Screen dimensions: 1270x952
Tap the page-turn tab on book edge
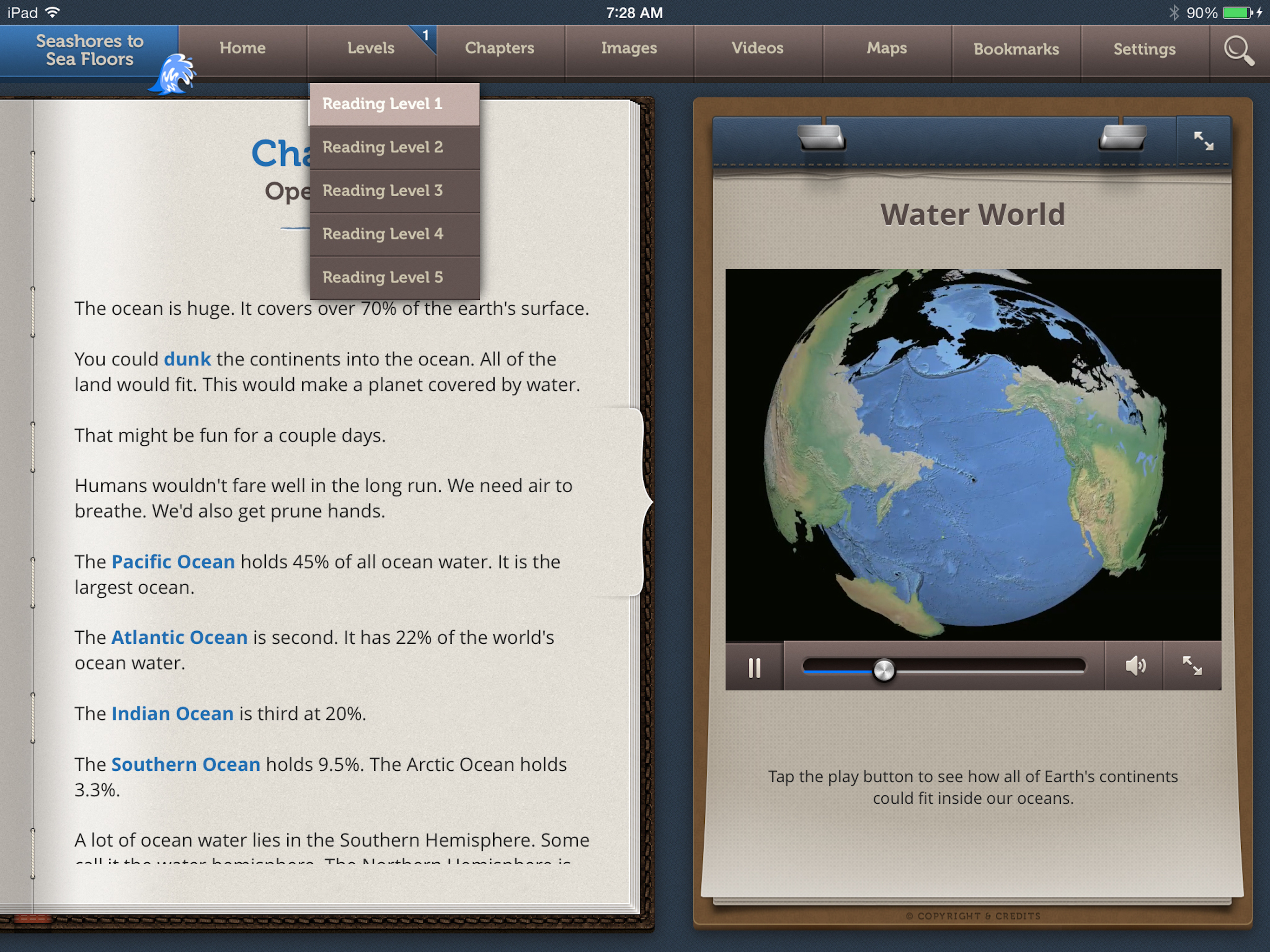tap(642, 502)
